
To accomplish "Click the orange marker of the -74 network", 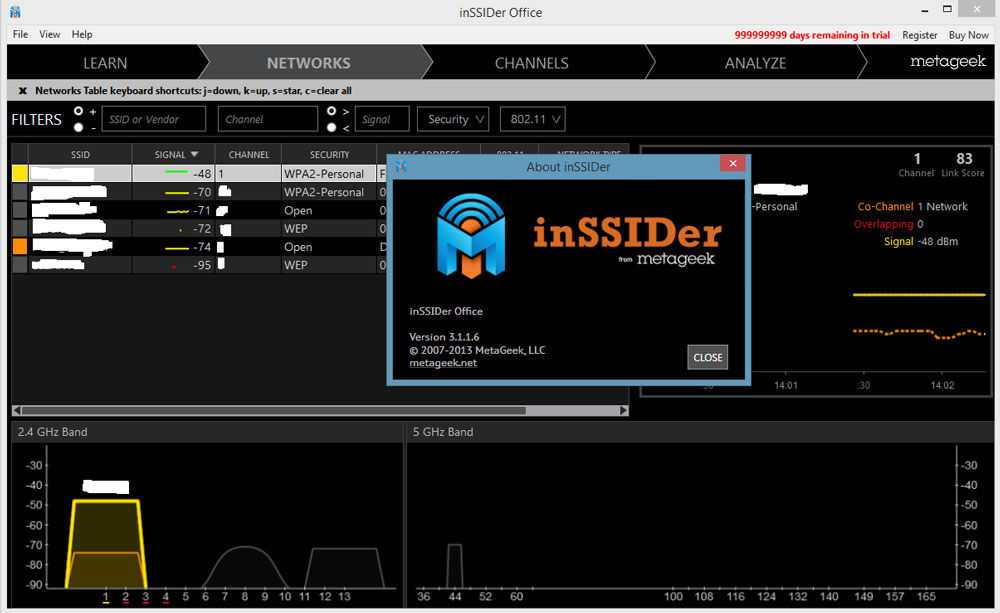I will tap(19, 246).
